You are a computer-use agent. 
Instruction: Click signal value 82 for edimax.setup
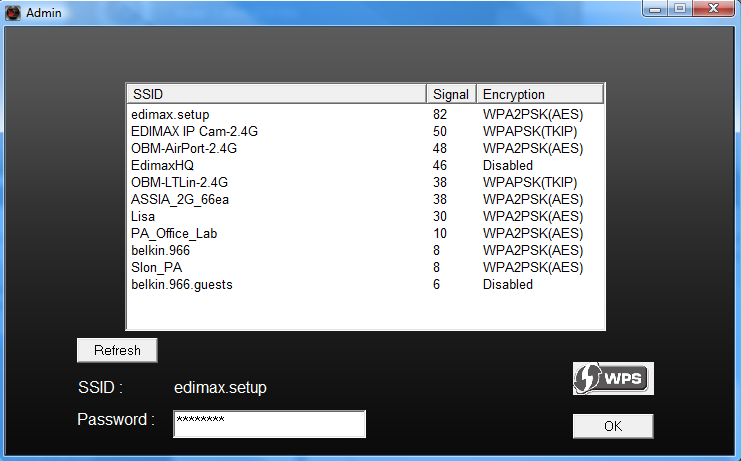pyautogui.click(x=439, y=114)
